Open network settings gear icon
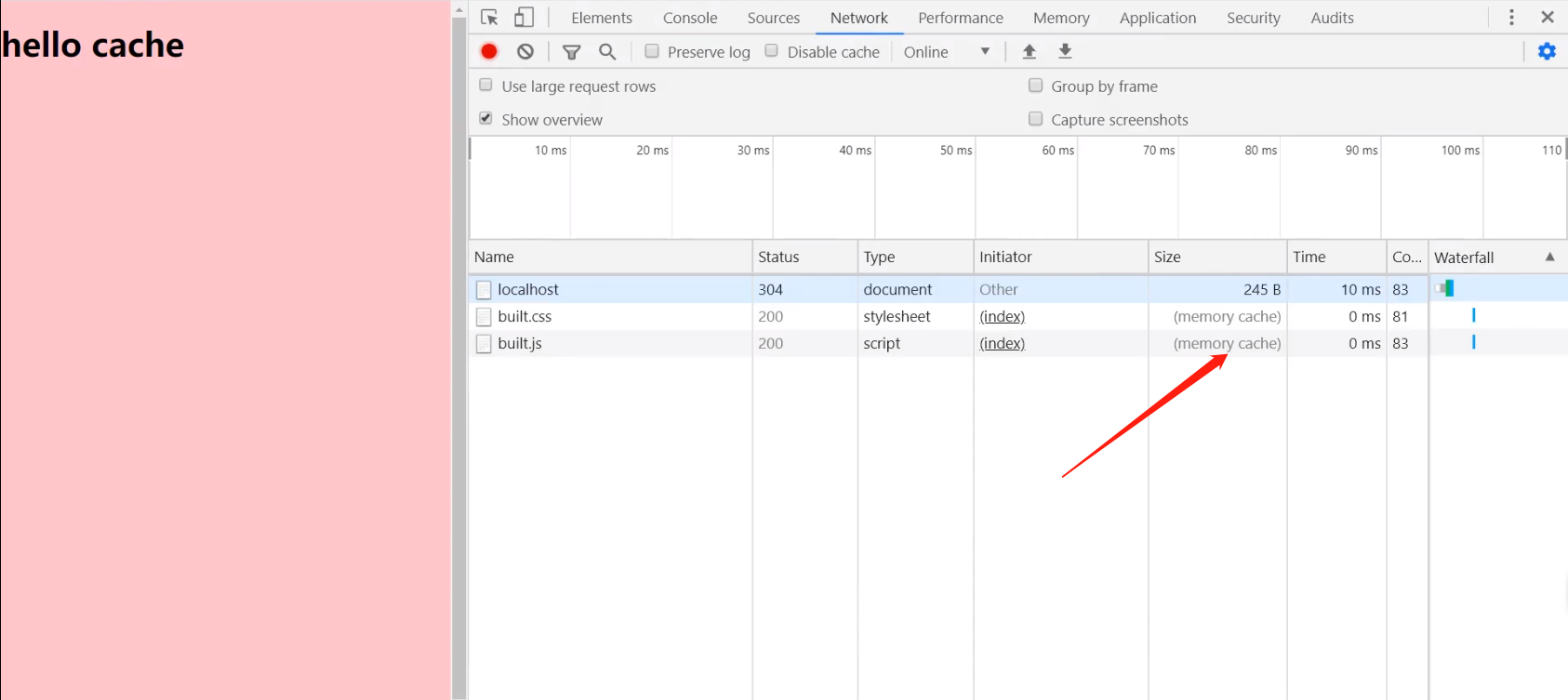 tap(1547, 51)
